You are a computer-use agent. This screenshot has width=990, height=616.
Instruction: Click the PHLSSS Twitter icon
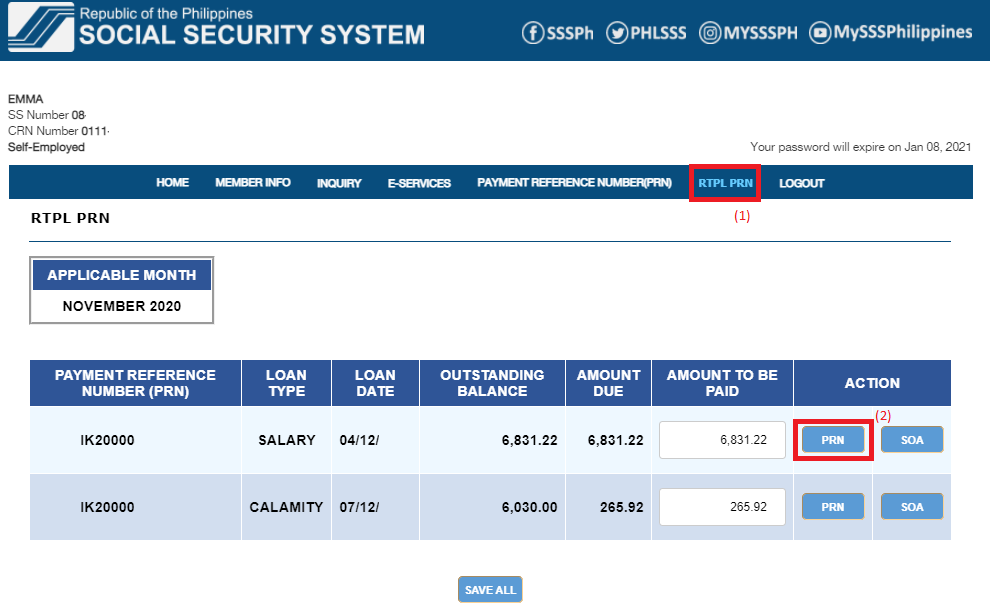(x=617, y=32)
